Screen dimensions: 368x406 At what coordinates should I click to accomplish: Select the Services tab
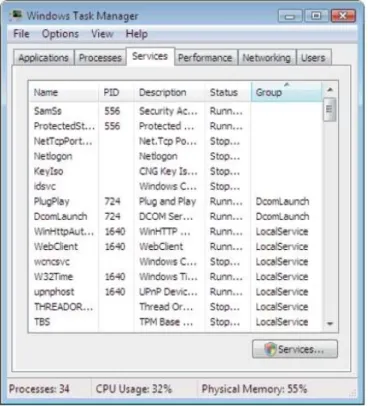150,56
